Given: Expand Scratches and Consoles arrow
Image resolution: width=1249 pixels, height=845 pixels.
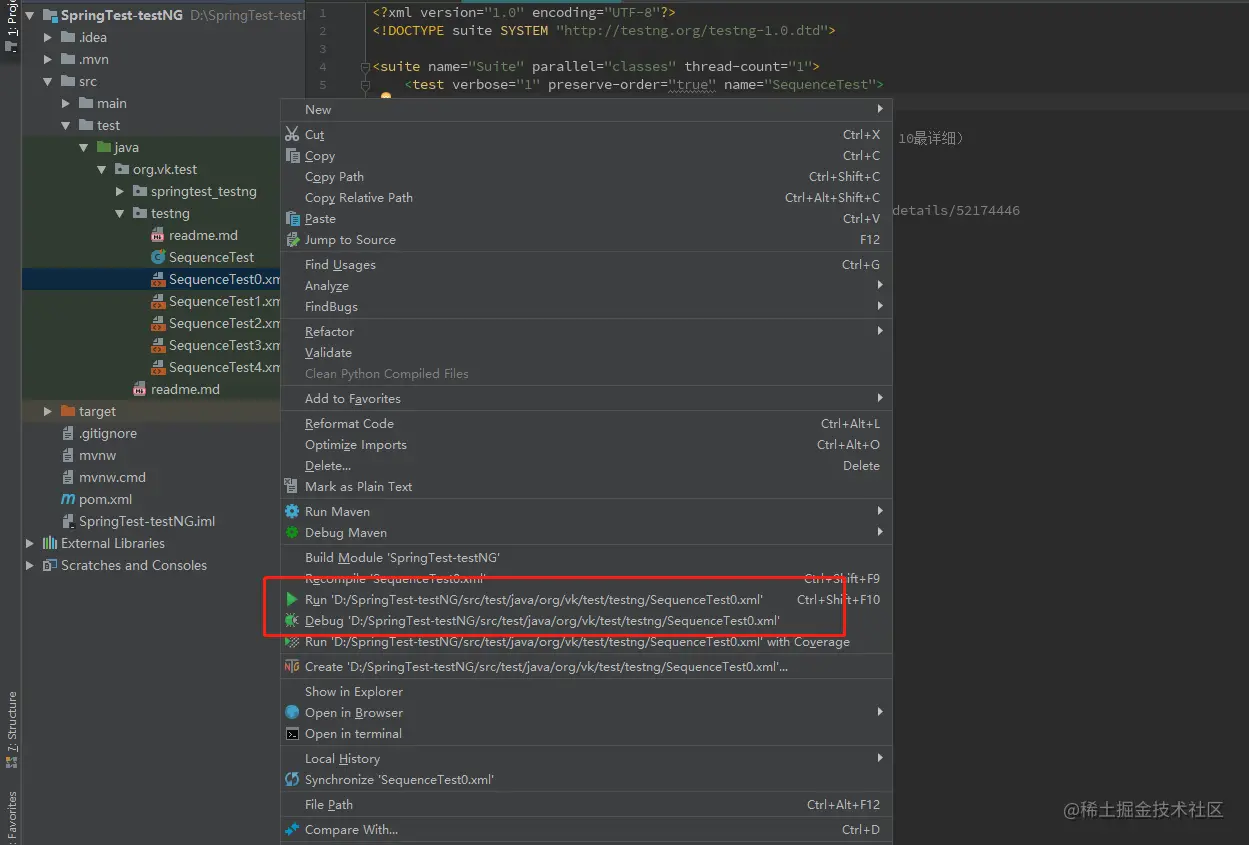Looking at the screenshot, I should (30, 565).
